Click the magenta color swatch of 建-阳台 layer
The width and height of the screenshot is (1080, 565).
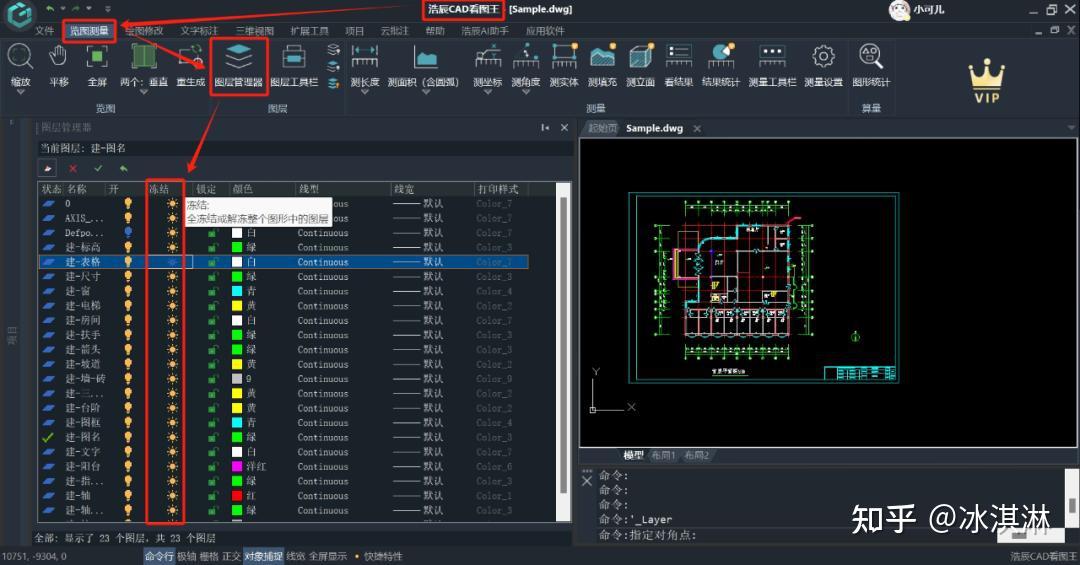[237, 466]
